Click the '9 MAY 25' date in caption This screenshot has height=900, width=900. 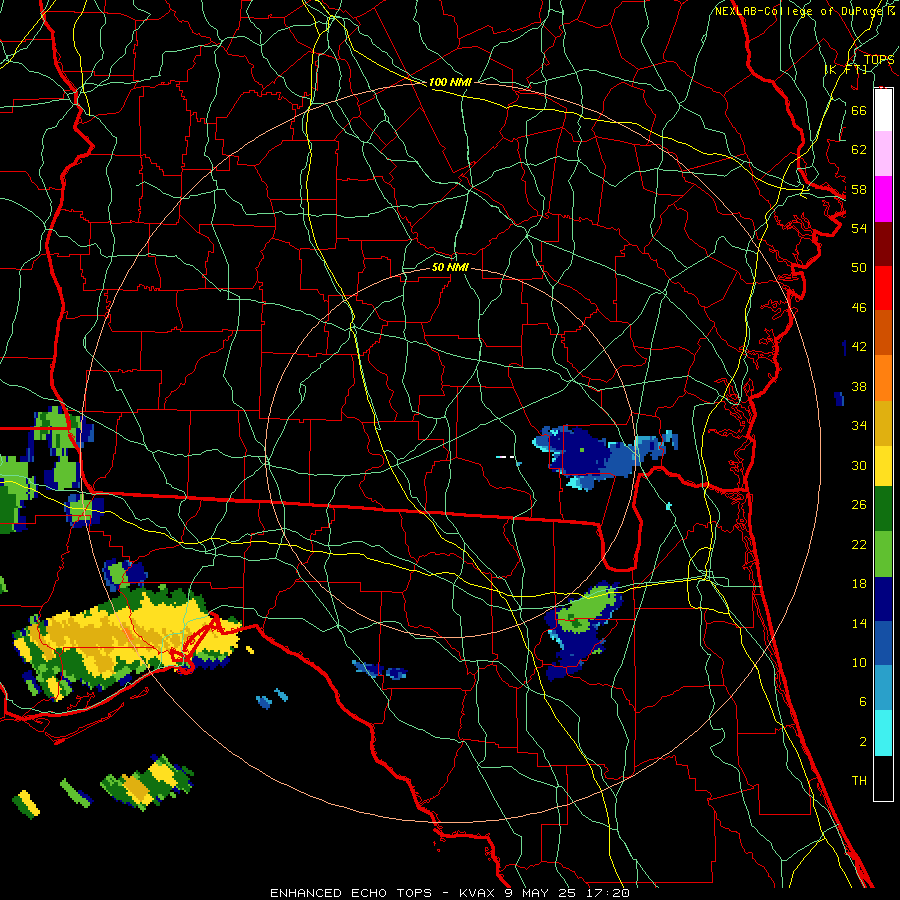[541, 893]
